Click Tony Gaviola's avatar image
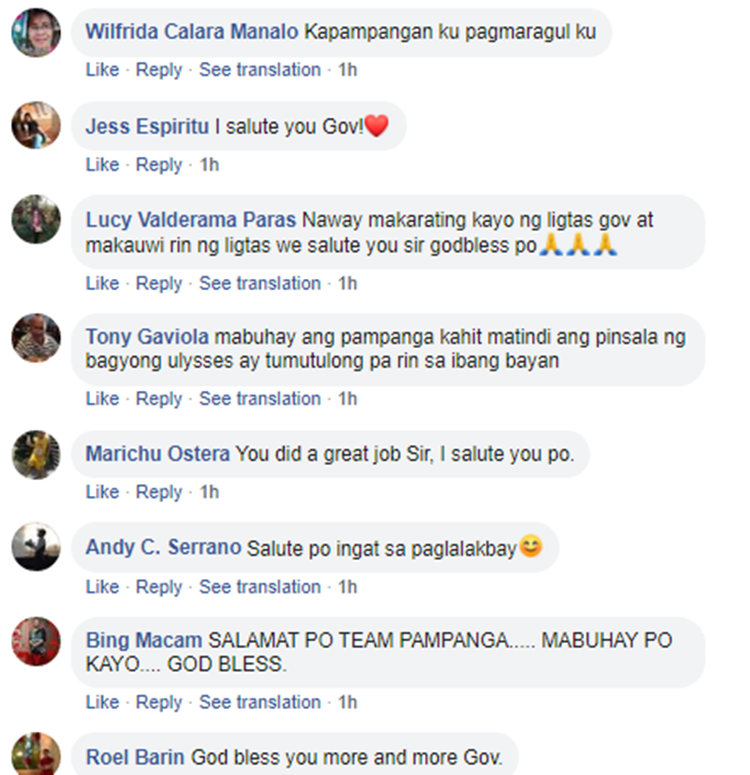 (x=36, y=338)
